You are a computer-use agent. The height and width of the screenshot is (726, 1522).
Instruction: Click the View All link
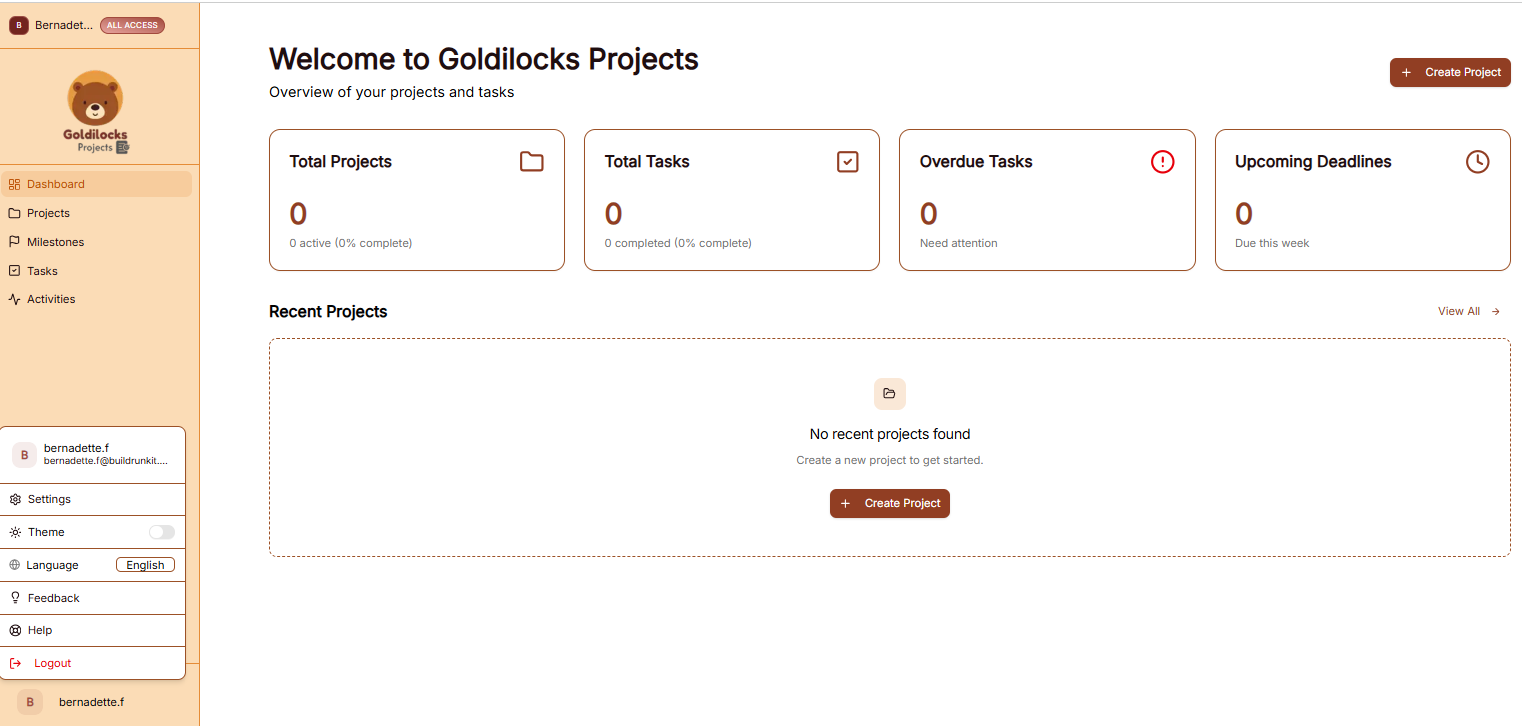[x=1469, y=311]
